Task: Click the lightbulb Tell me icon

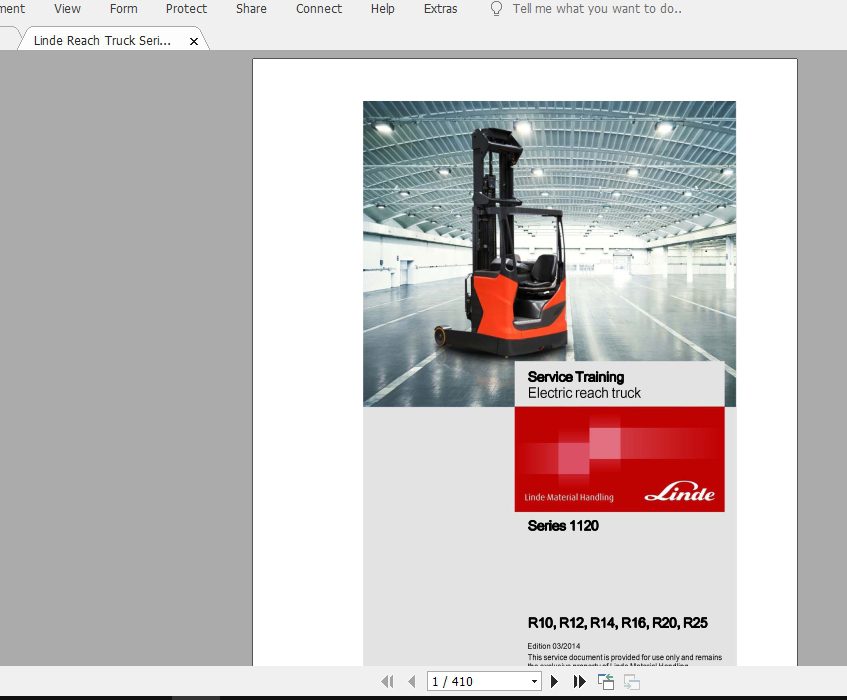Action: pos(496,9)
